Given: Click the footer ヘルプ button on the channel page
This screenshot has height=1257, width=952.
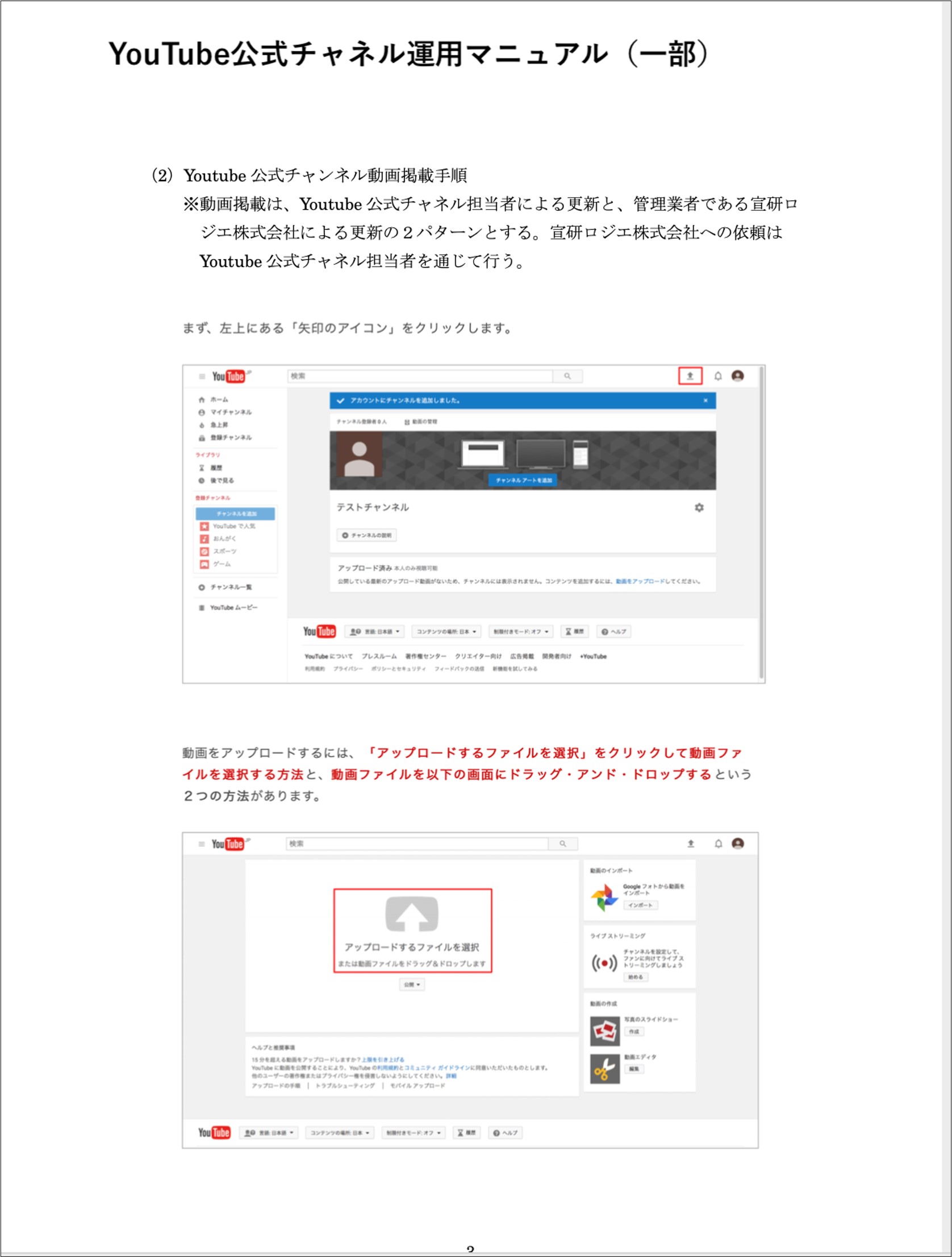Looking at the screenshot, I should pyautogui.click(x=614, y=632).
